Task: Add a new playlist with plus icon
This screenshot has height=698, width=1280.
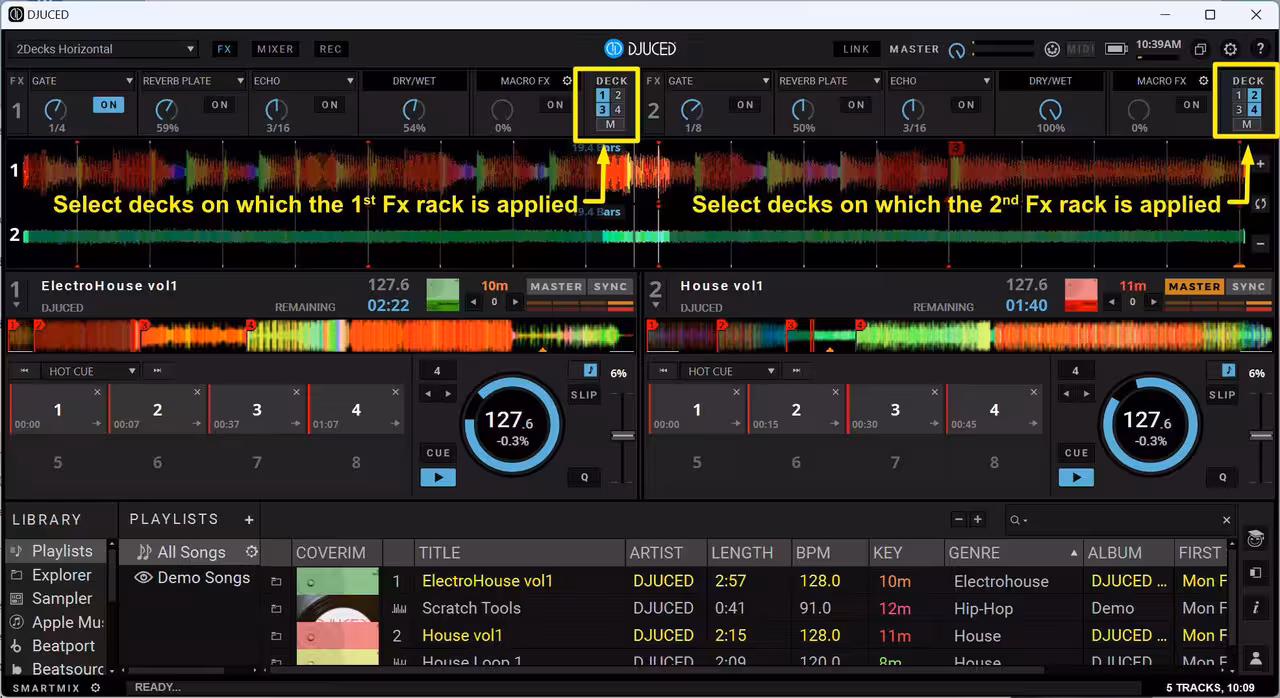Action: pos(249,519)
